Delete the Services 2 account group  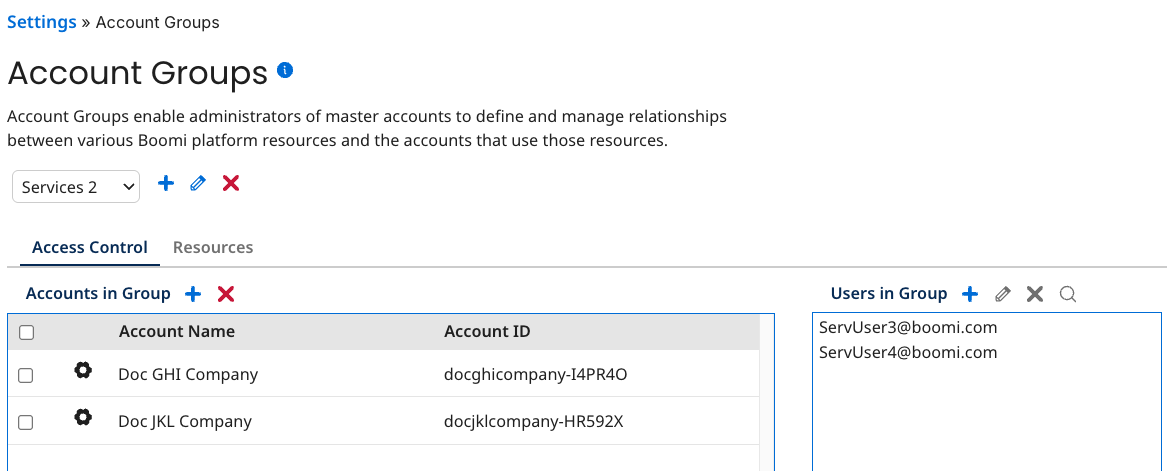pos(231,183)
